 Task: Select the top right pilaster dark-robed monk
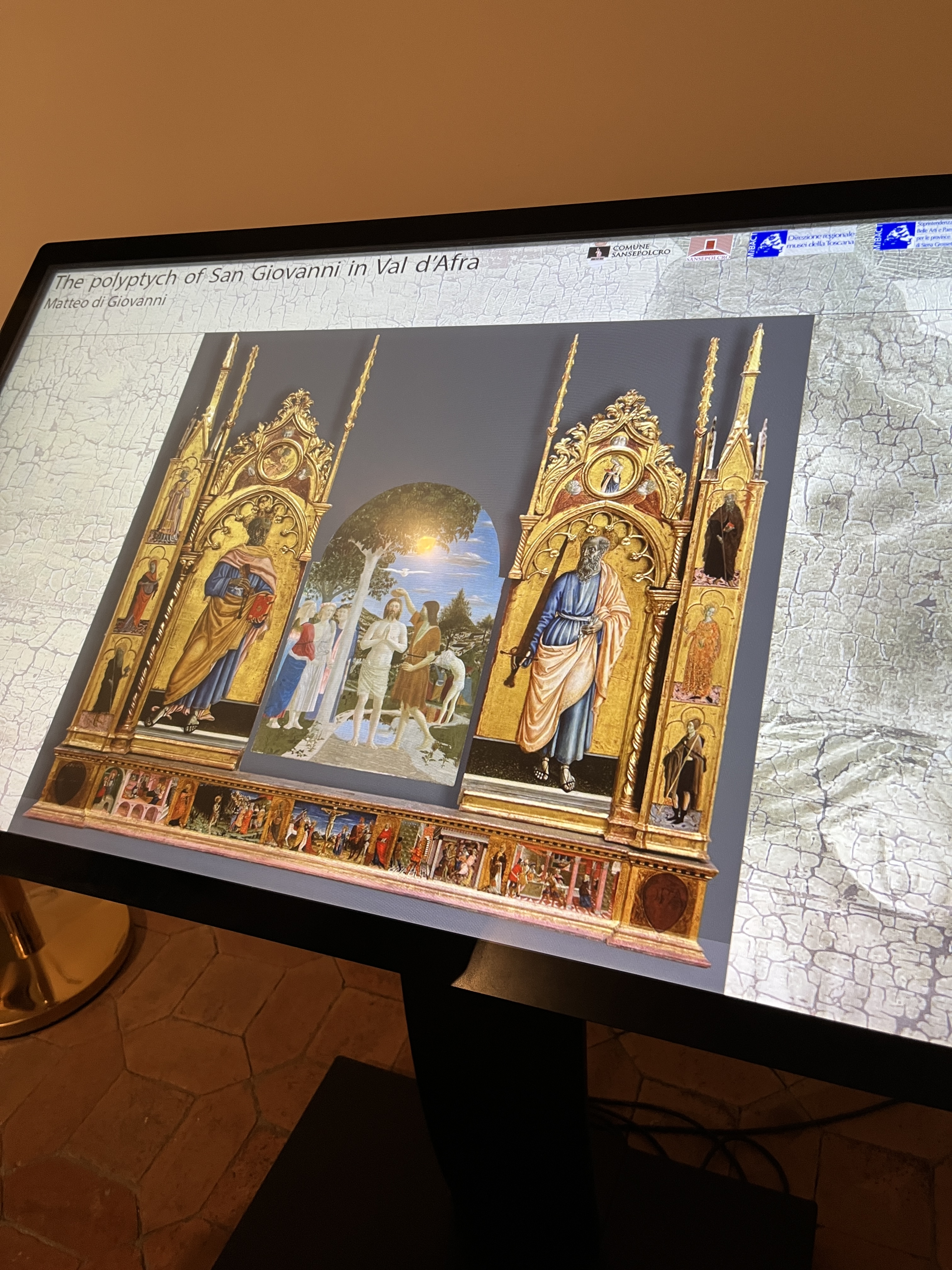coord(724,539)
